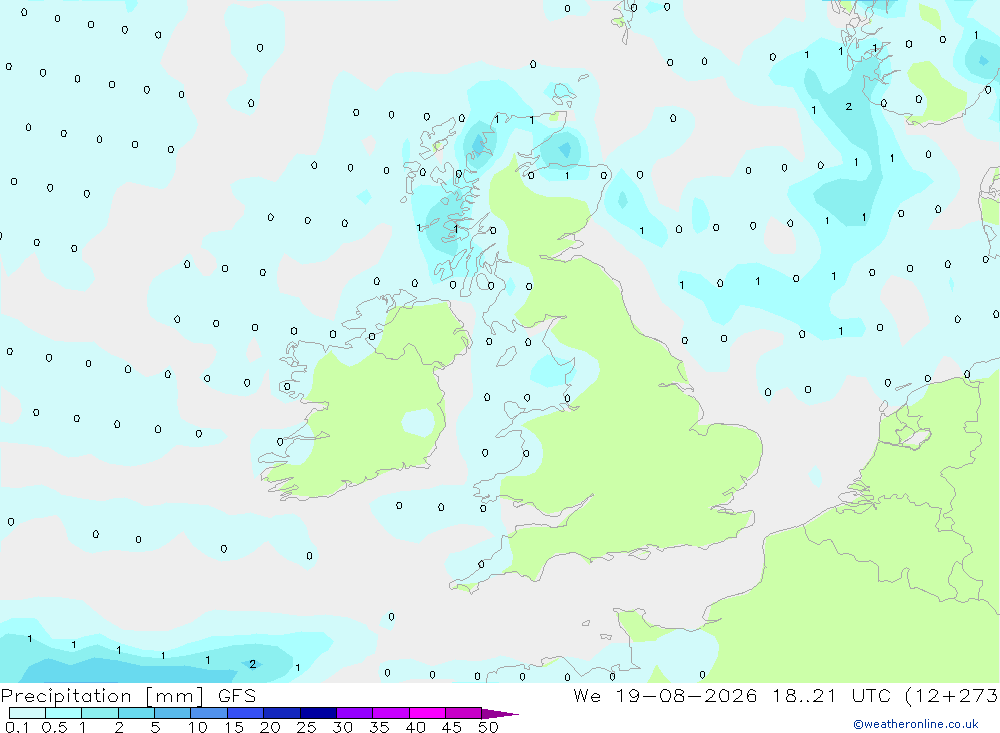Click the 15 legend scale label
The height and width of the screenshot is (733, 1000).
[x=234, y=727]
